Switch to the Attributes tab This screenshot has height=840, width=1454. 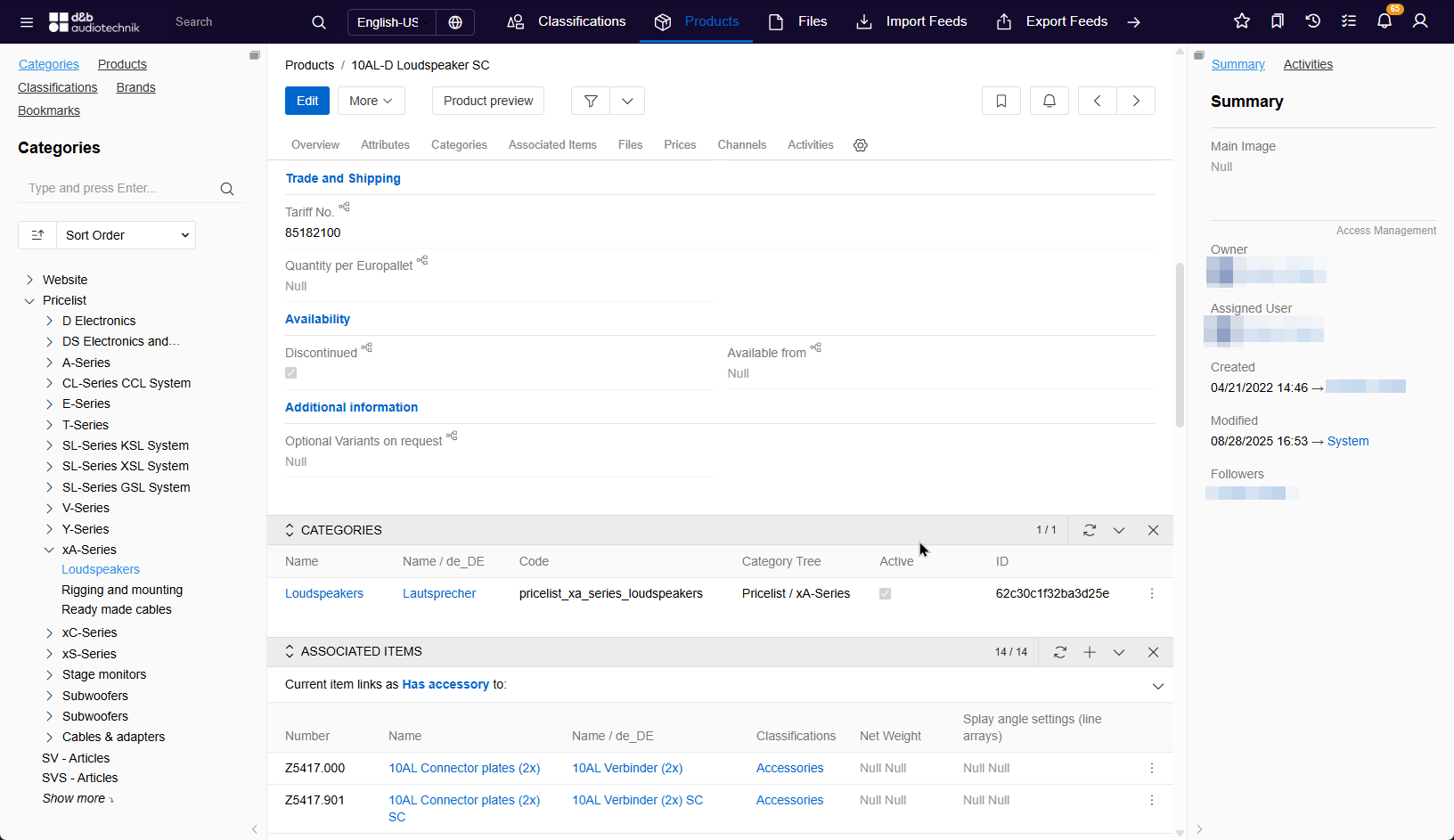385,145
